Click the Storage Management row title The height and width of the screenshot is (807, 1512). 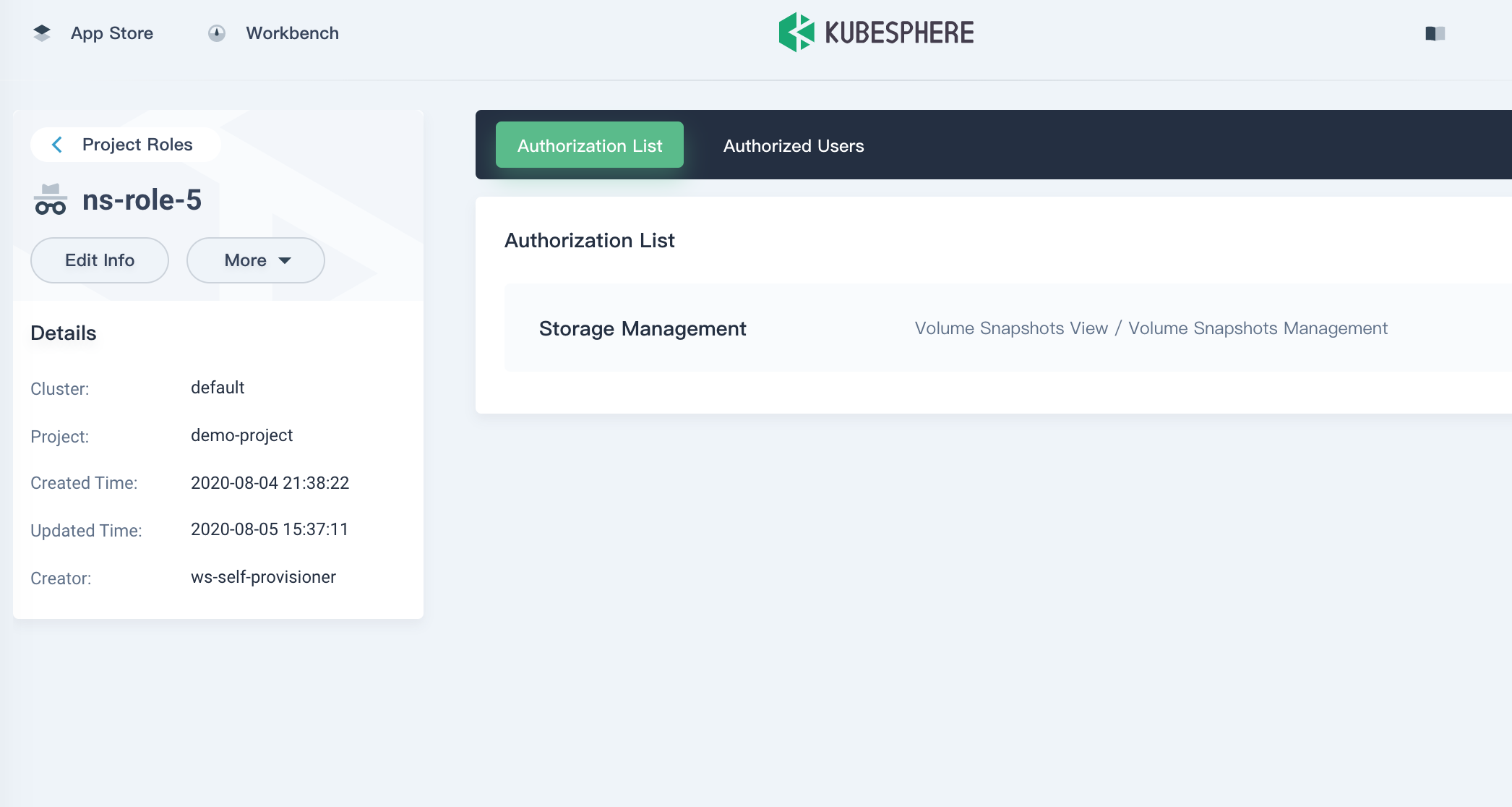pyautogui.click(x=643, y=328)
